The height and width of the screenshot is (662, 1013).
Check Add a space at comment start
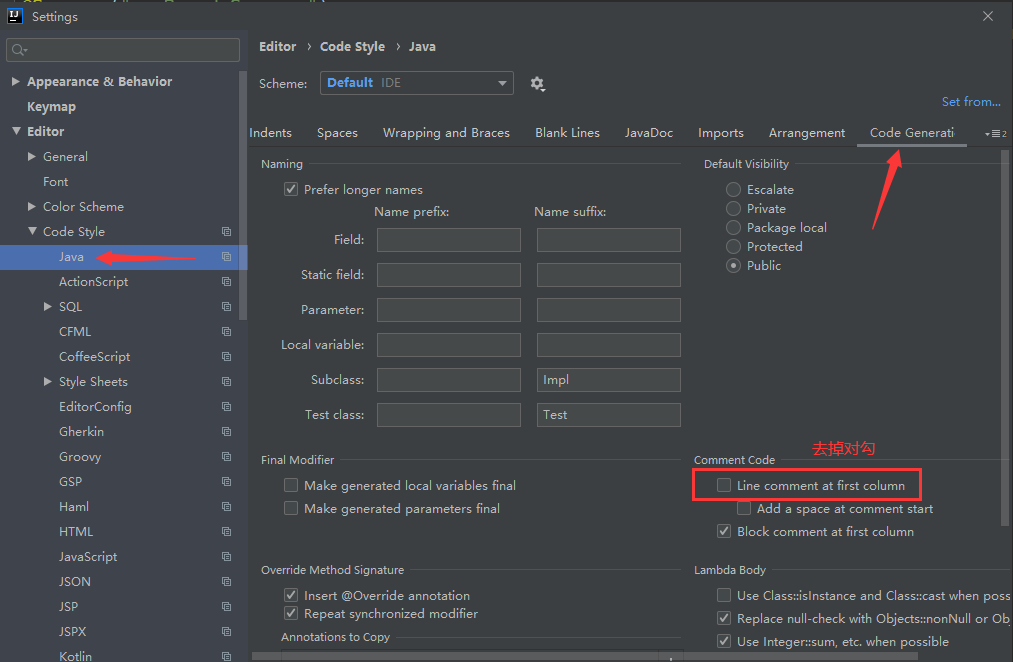(x=744, y=508)
